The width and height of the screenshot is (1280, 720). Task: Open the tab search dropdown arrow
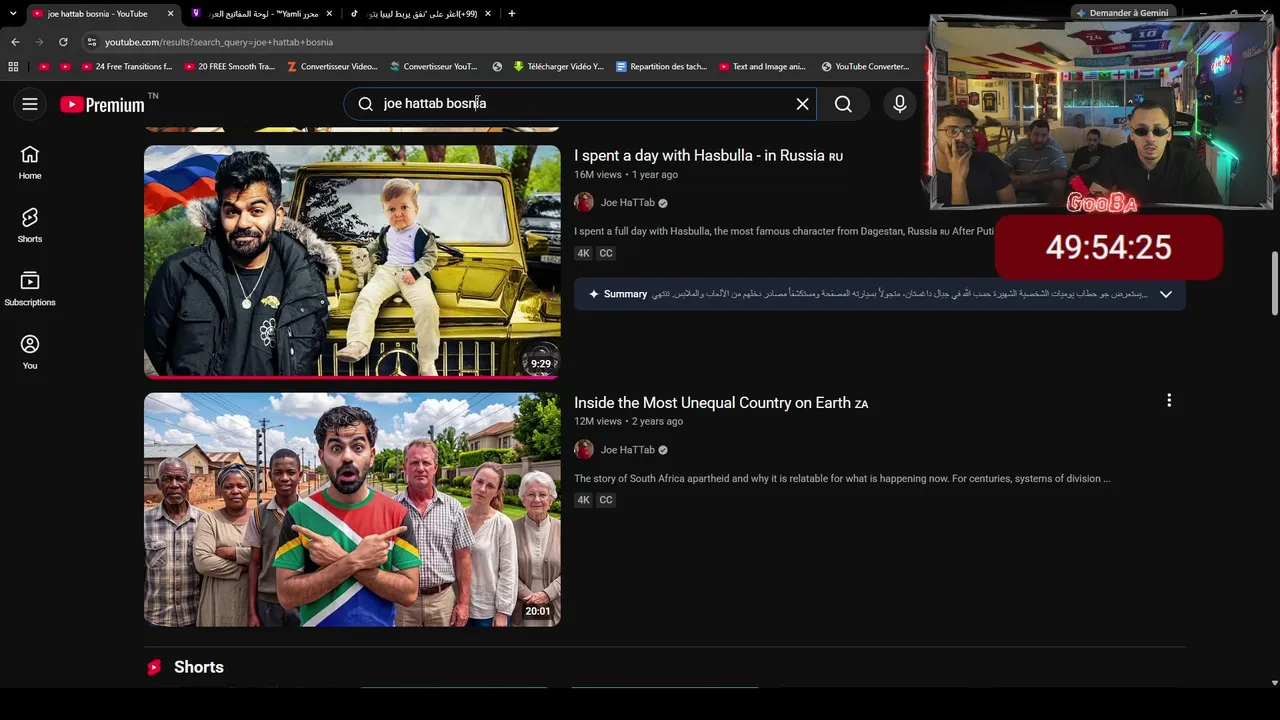point(13,14)
